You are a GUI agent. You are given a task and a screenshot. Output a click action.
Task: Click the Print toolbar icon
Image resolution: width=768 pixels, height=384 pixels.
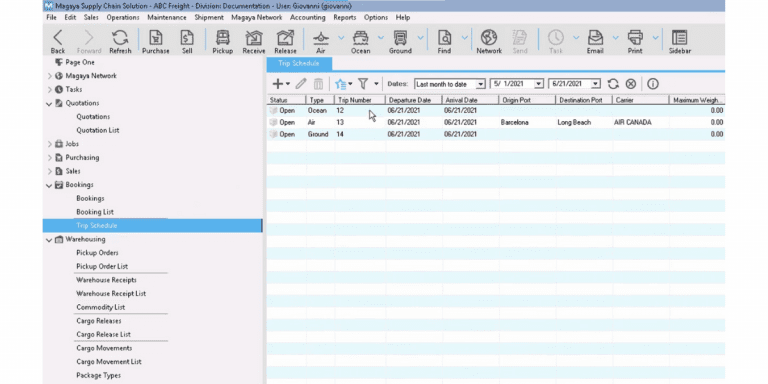point(635,41)
